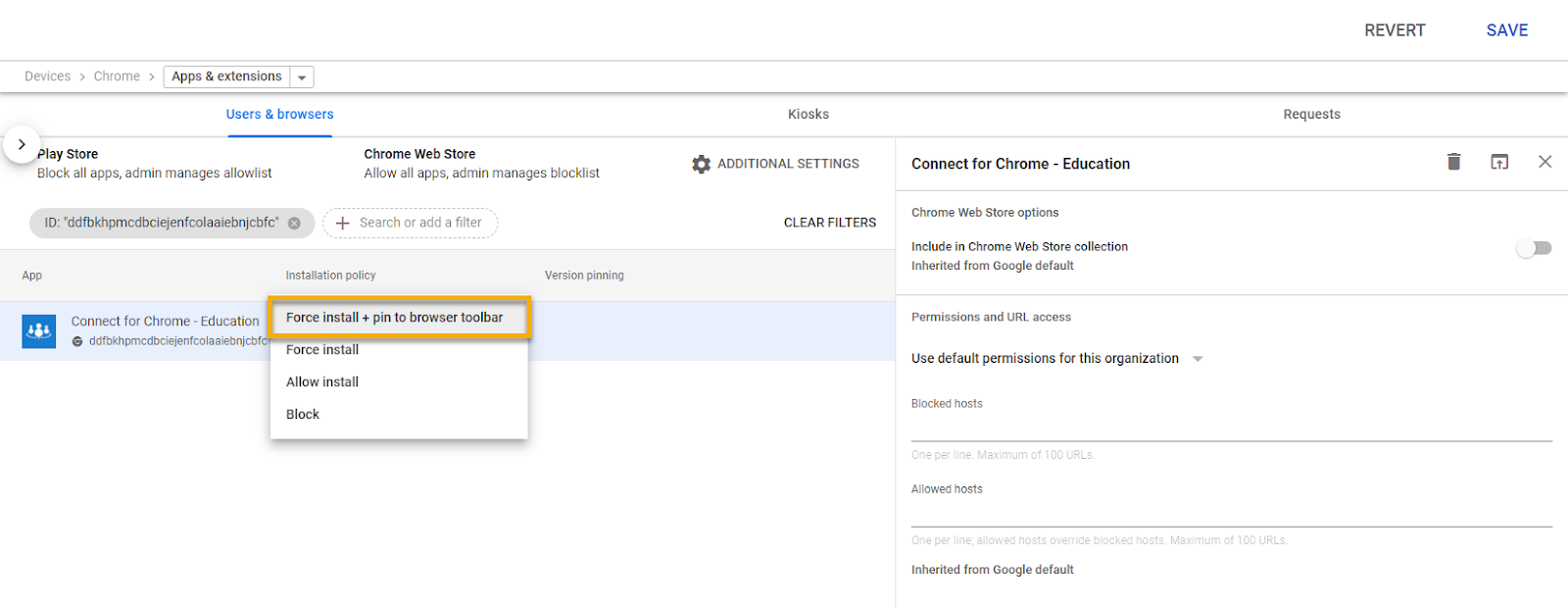Switch to the Requests tab
The height and width of the screenshot is (608, 1568).
click(x=1312, y=115)
